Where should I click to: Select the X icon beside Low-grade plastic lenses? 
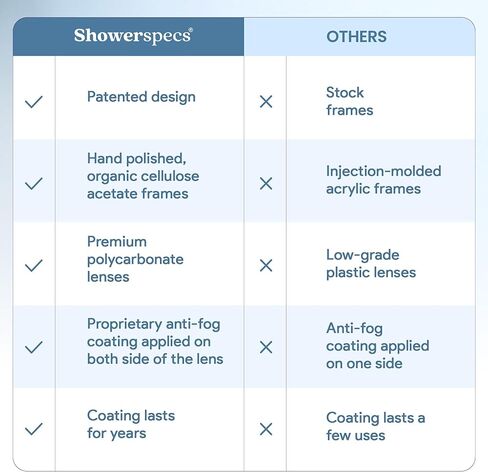[x=266, y=266]
